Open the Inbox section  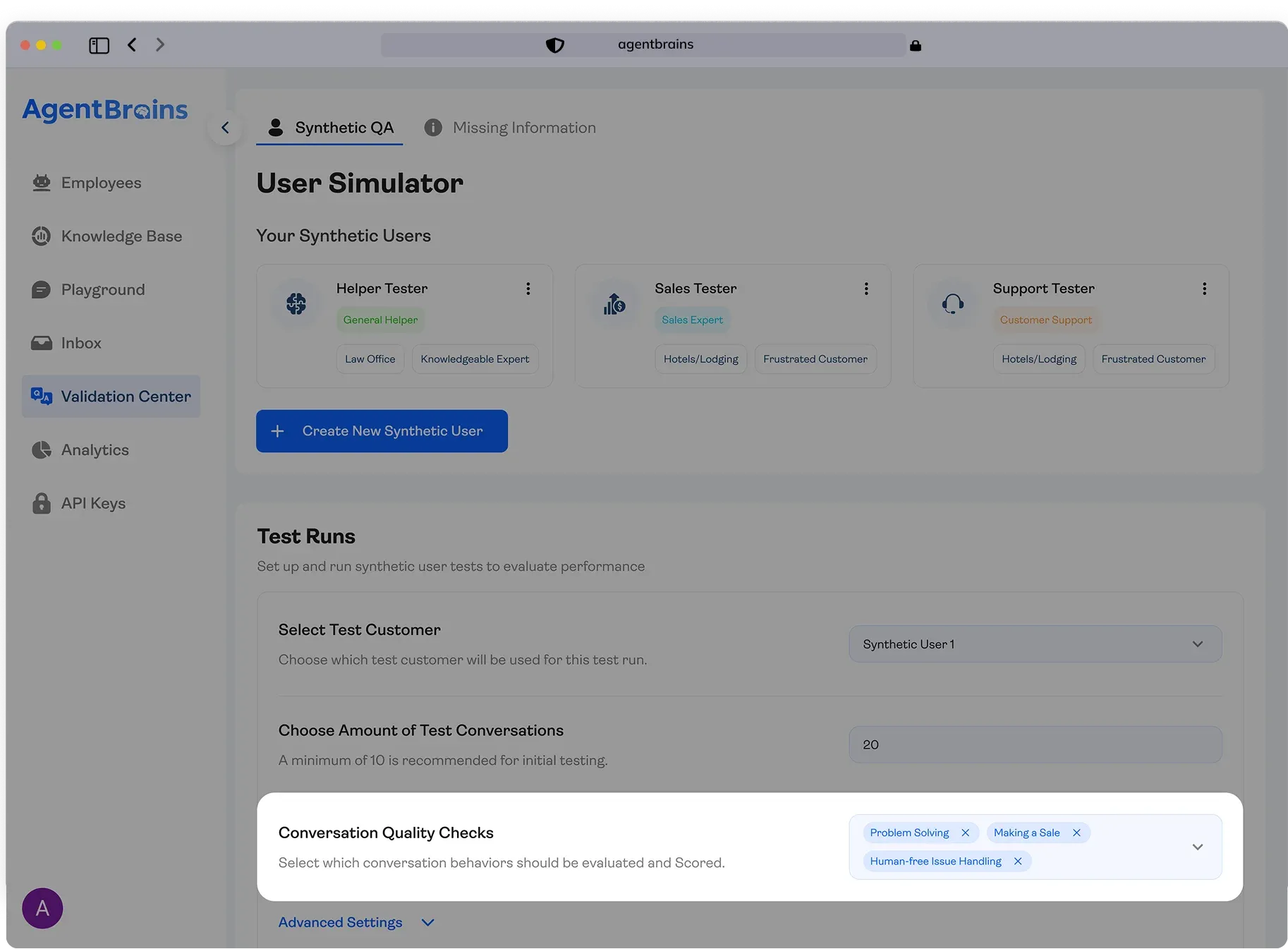pyautogui.click(x=80, y=343)
